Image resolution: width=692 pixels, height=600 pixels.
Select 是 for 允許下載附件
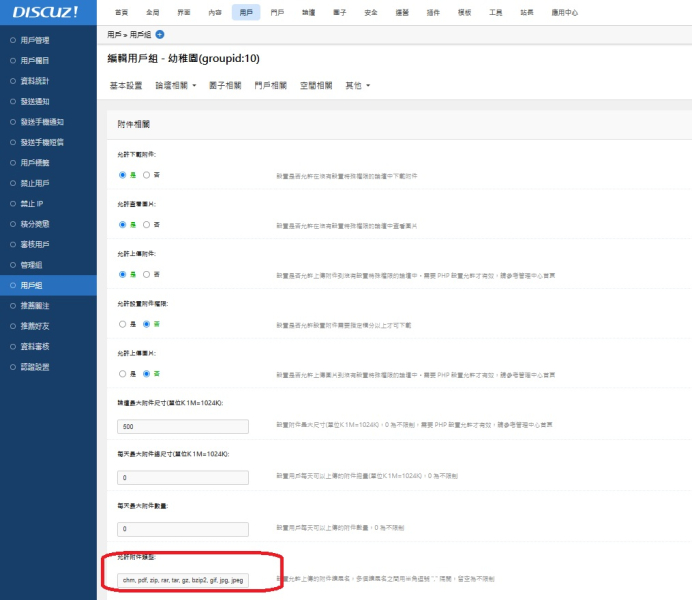(x=123, y=175)
